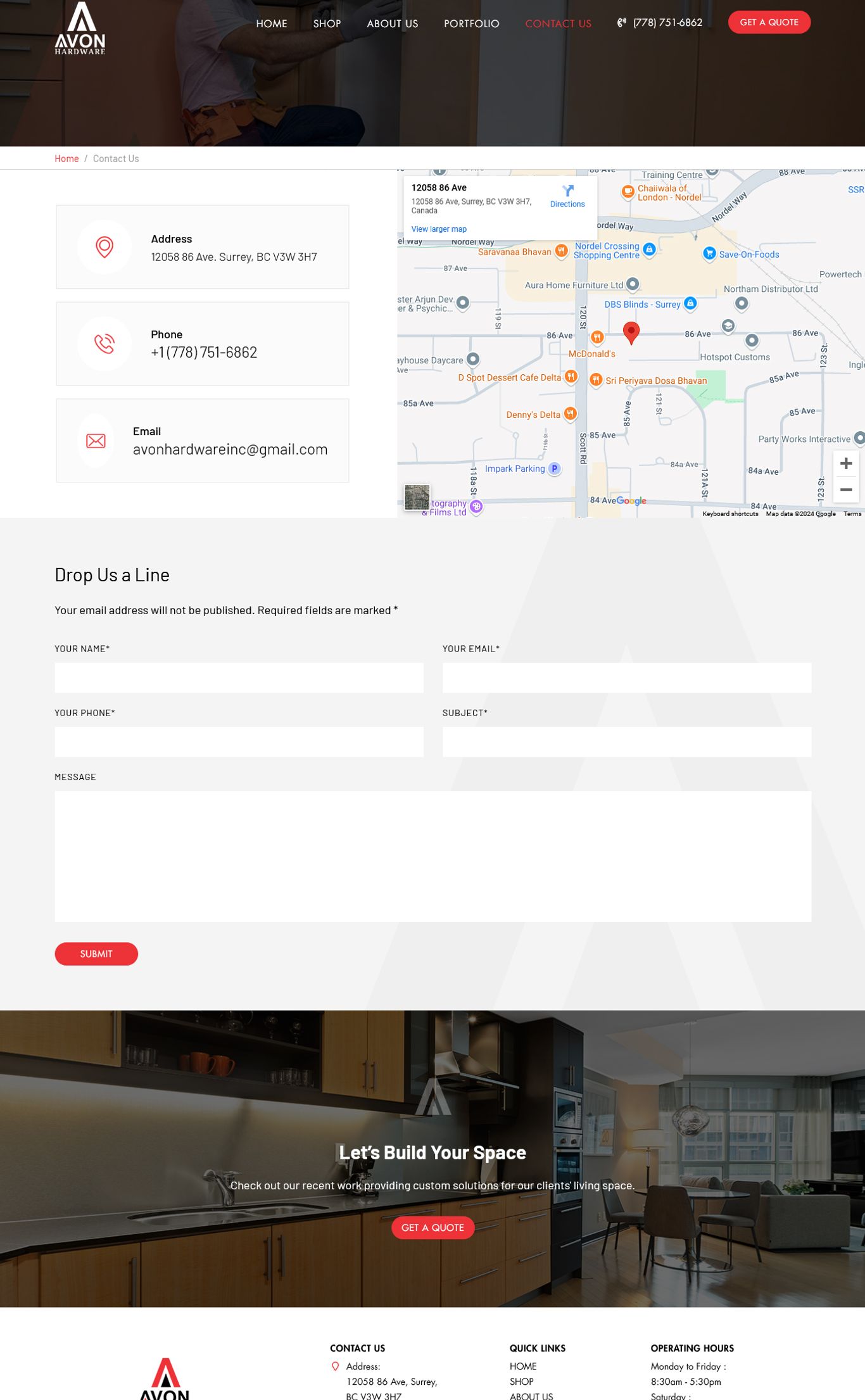Focus the YOUR EMAIL input field
This screenshot has width=865, height=1400.
627,678
